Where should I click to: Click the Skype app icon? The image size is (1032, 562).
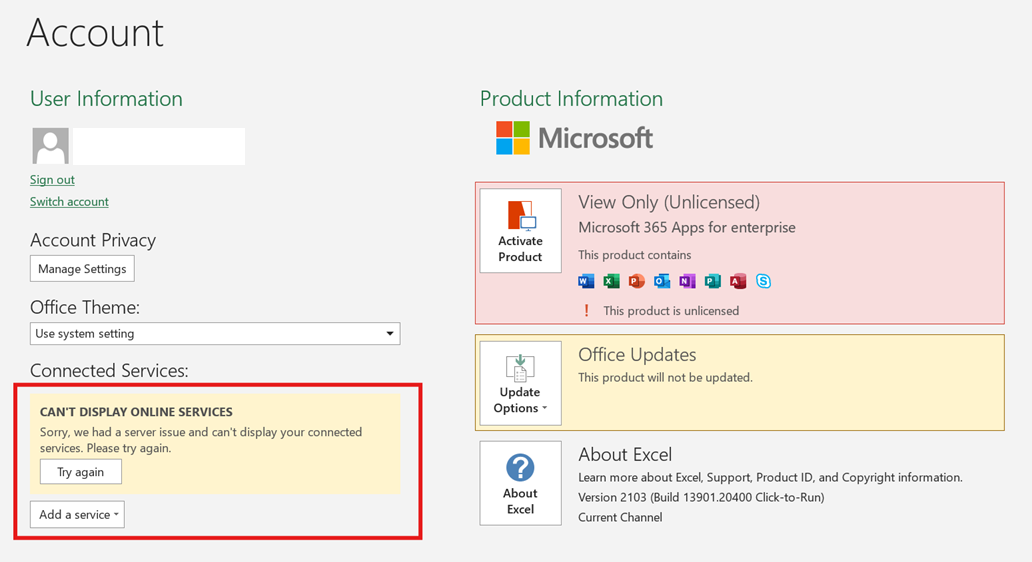[763, 281]
